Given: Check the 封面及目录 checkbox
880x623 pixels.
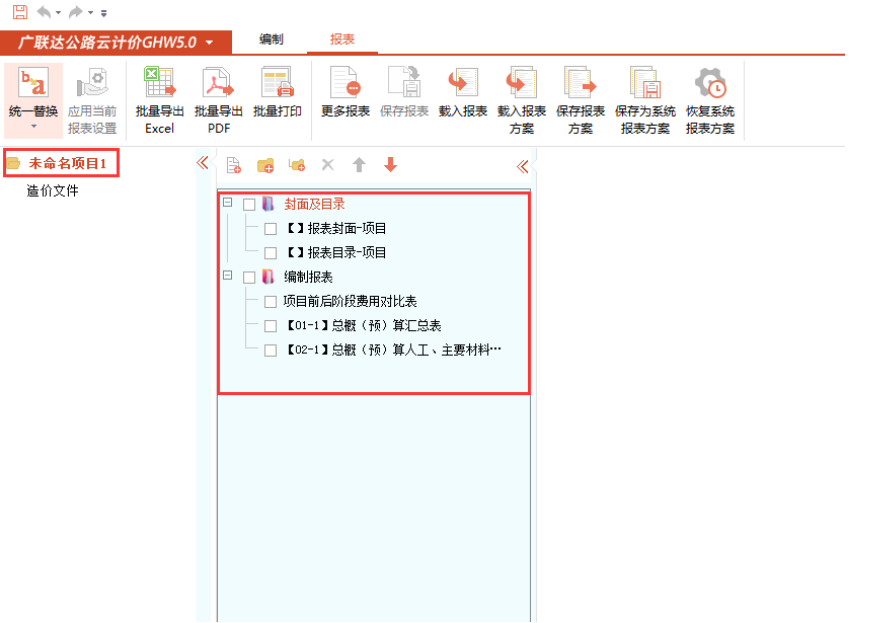Looking at the screenshot, I should pyautogui.click(x=249, y=205).
